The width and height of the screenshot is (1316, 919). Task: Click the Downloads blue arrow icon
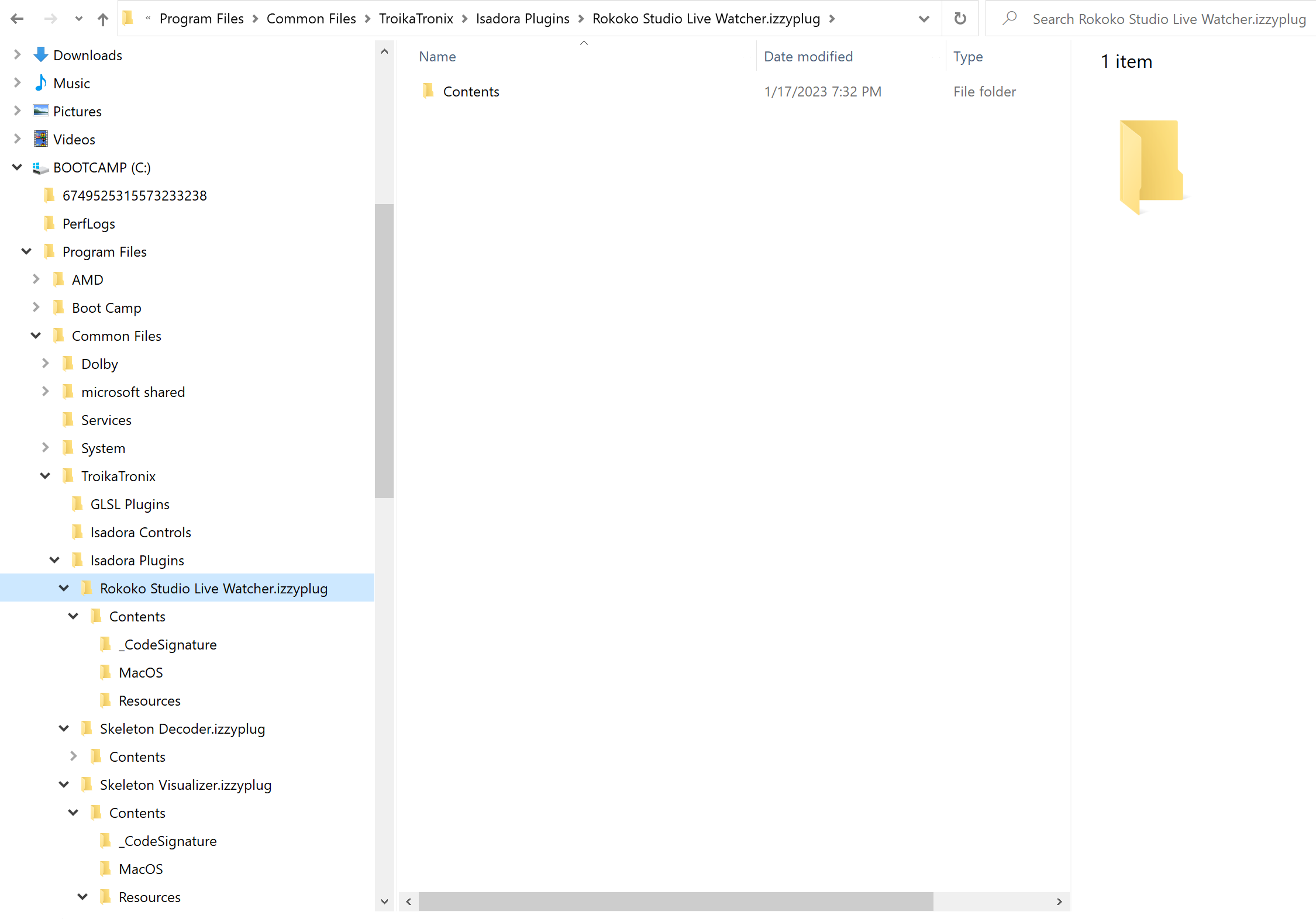(40, 54)
